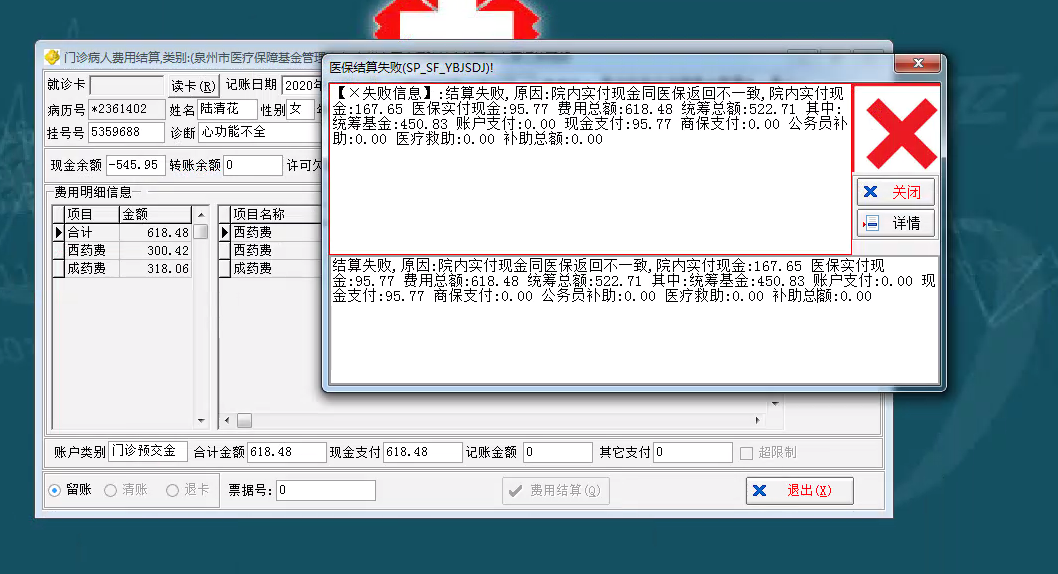Click the lower 结算失败 detail text area
This screenshot has height=574, width=1058.
click(634, 320)
